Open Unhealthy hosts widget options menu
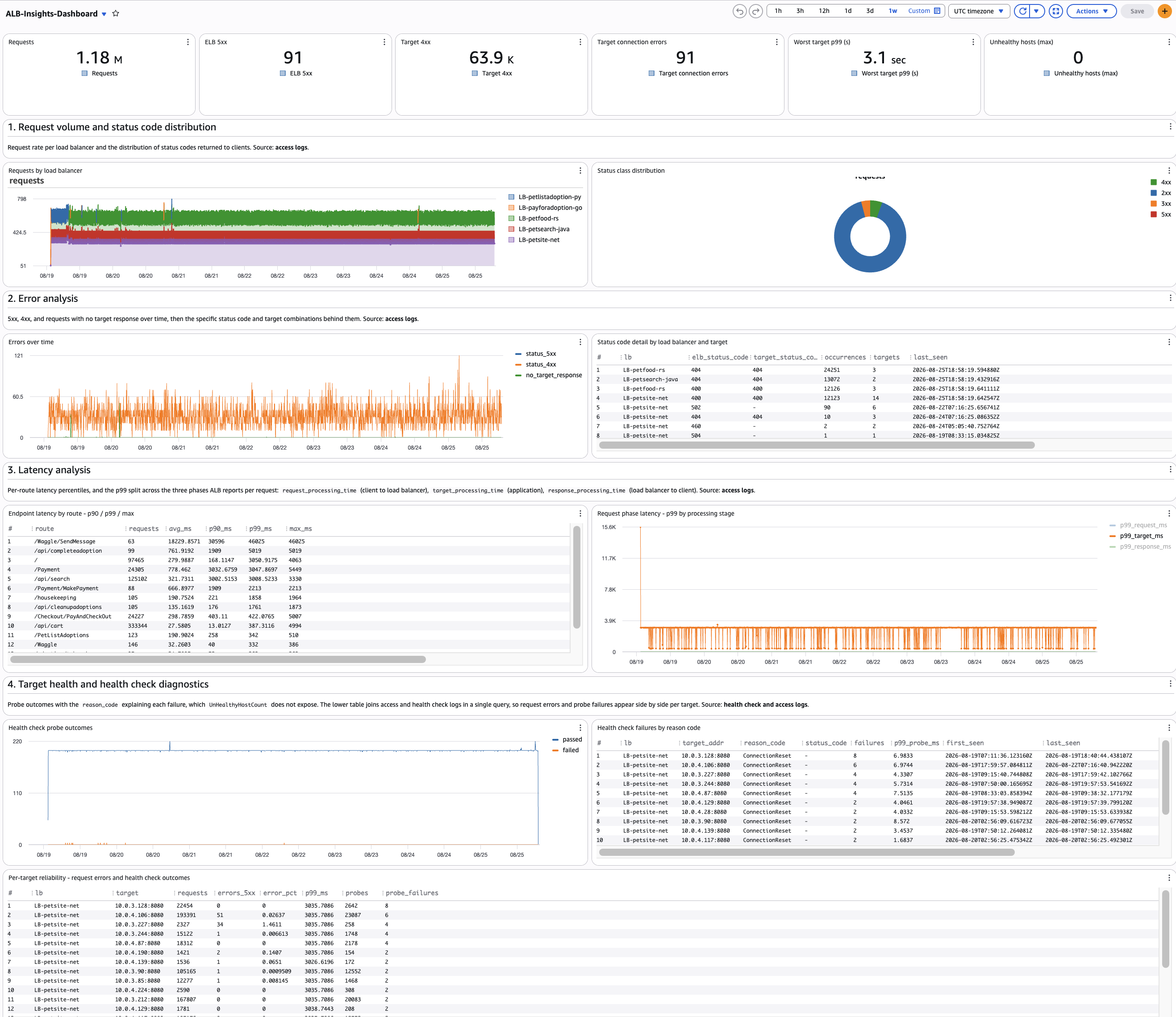The width and height of the screenshot is (1176, 1017). click(x=1168, y=42)
